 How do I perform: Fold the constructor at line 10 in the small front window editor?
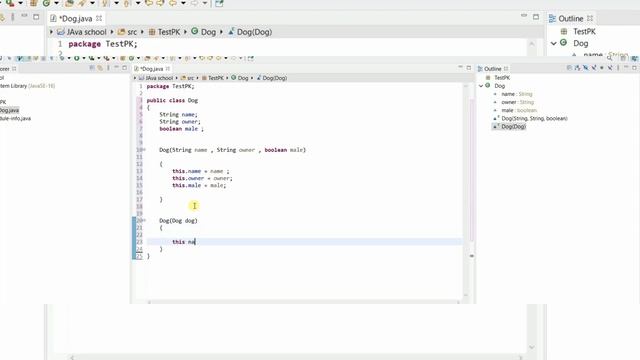tap(144, 150)
